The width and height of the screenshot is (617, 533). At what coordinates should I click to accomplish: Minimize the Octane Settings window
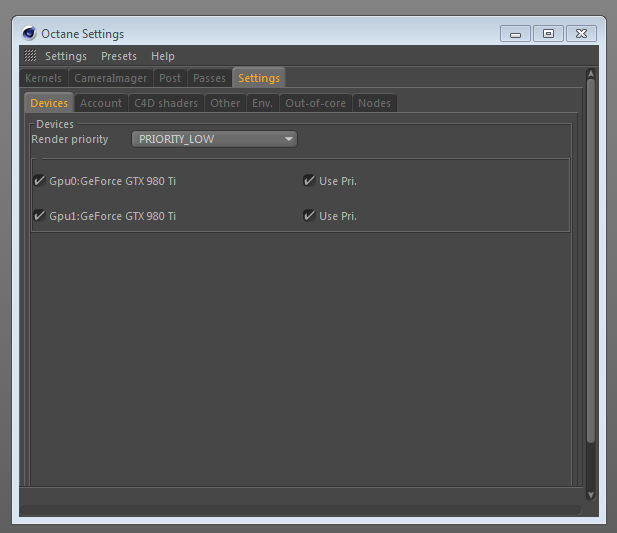click(515, 34)
